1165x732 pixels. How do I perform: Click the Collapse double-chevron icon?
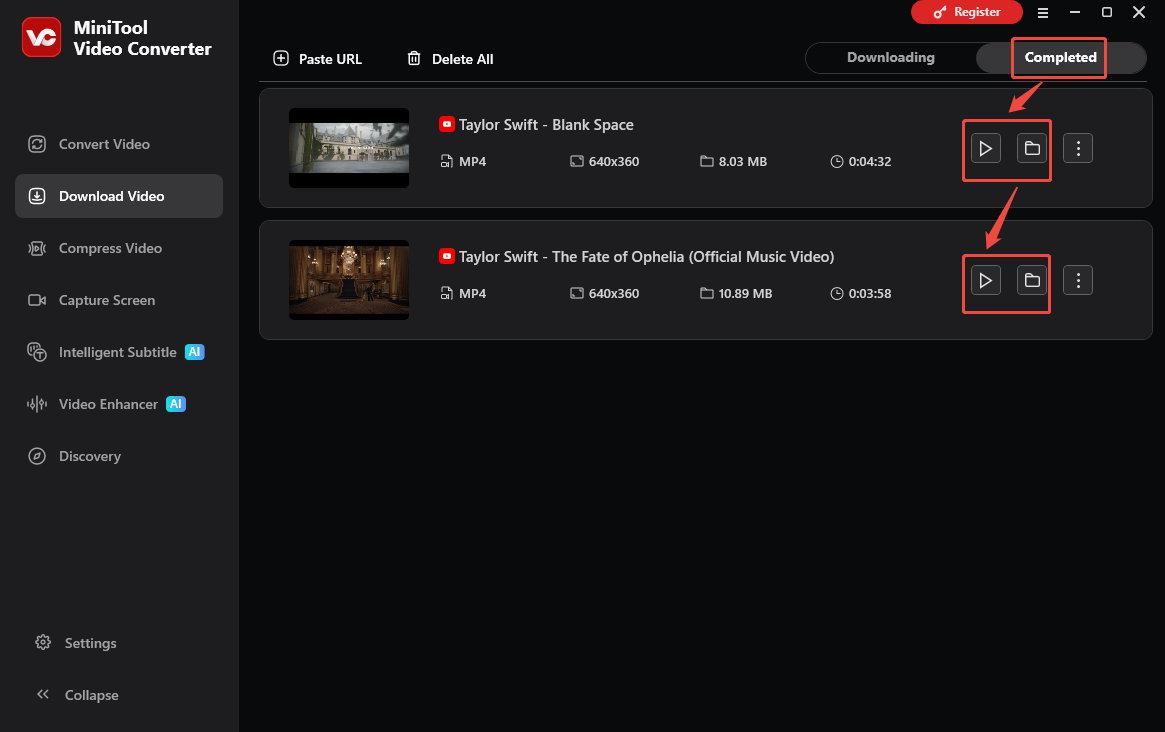pos(43,694)
